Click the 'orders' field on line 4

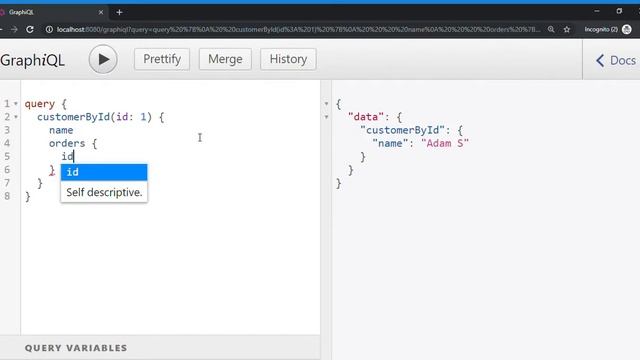coord(67,143)
